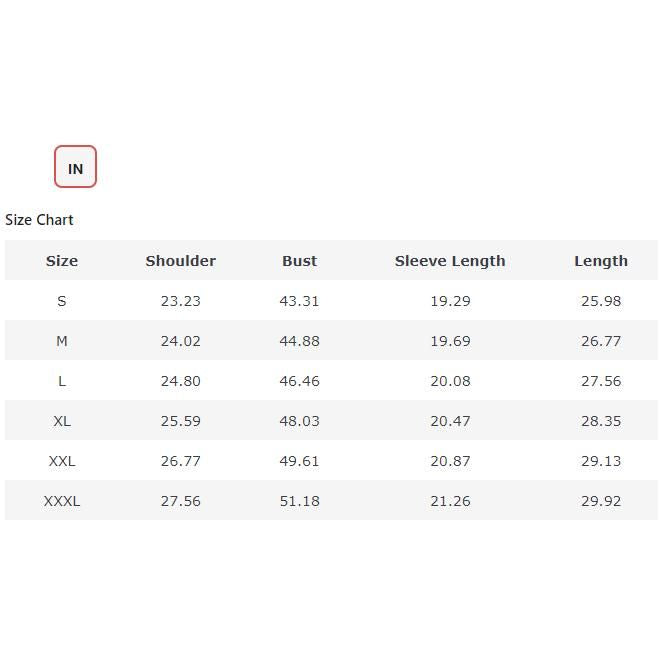Image resolution: width=663 pixels, height=663 pixels.
Task: Select the Length column header
Action: tap(601, 261)
